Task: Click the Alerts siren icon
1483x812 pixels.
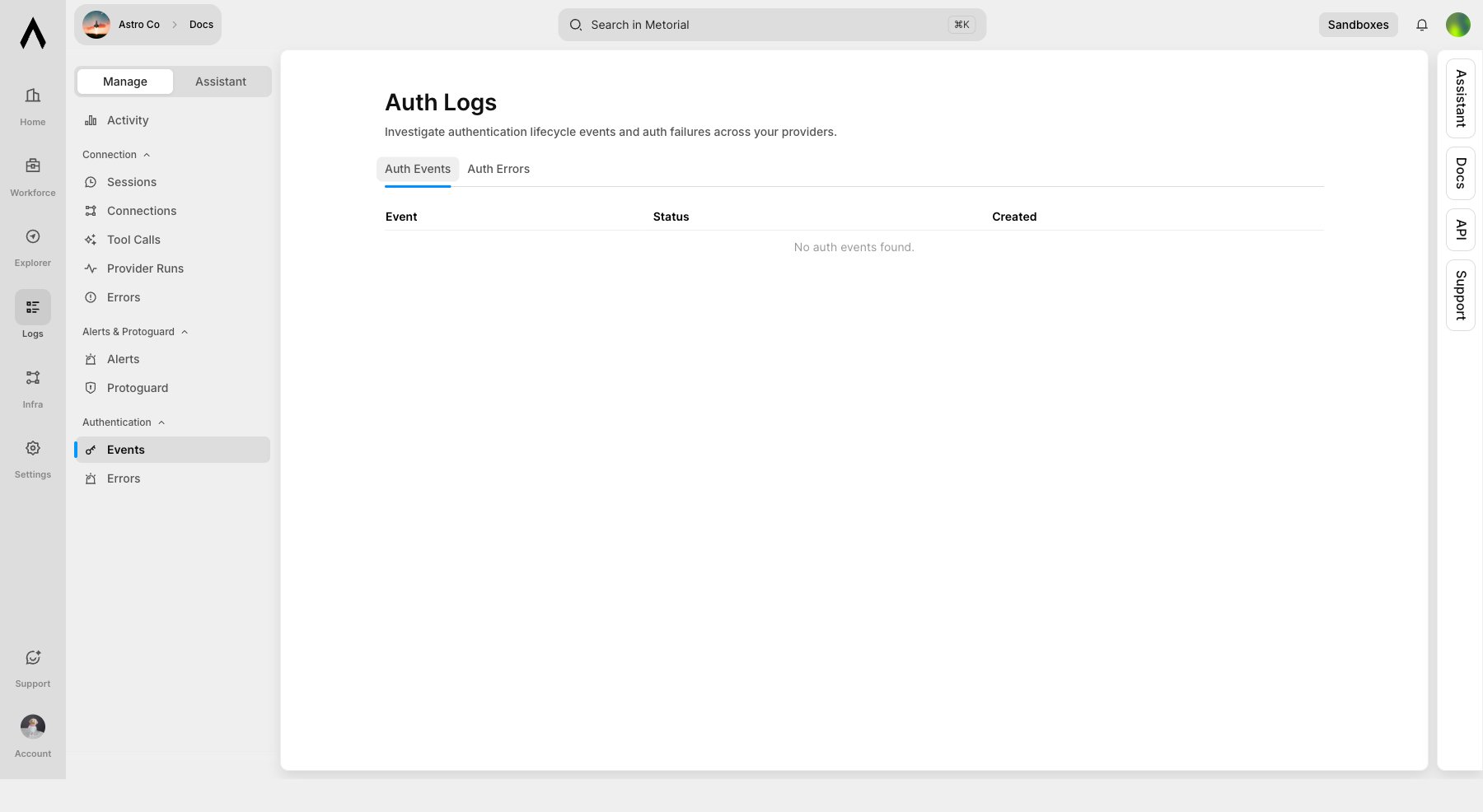Action: coord(91,359)
